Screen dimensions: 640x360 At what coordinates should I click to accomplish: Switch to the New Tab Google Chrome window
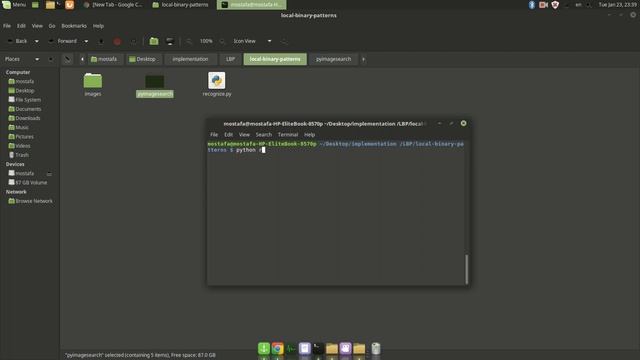(113, 5)
